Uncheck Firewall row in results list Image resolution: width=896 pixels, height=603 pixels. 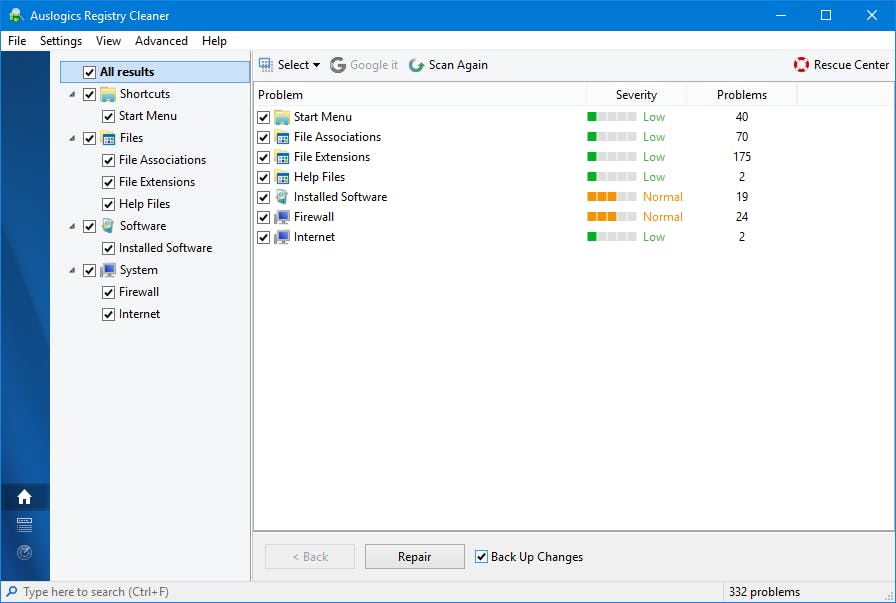point(263,218)
